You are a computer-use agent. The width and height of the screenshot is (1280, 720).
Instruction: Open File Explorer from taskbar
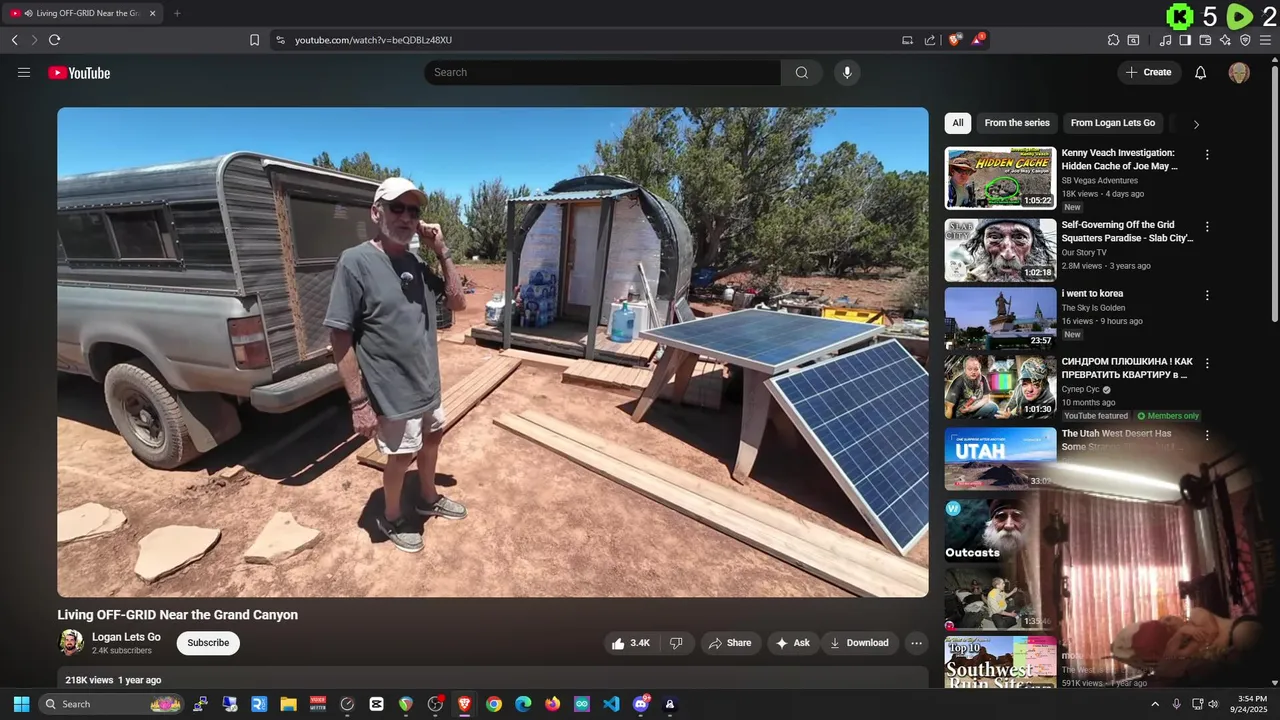click(x=288, y=704)
